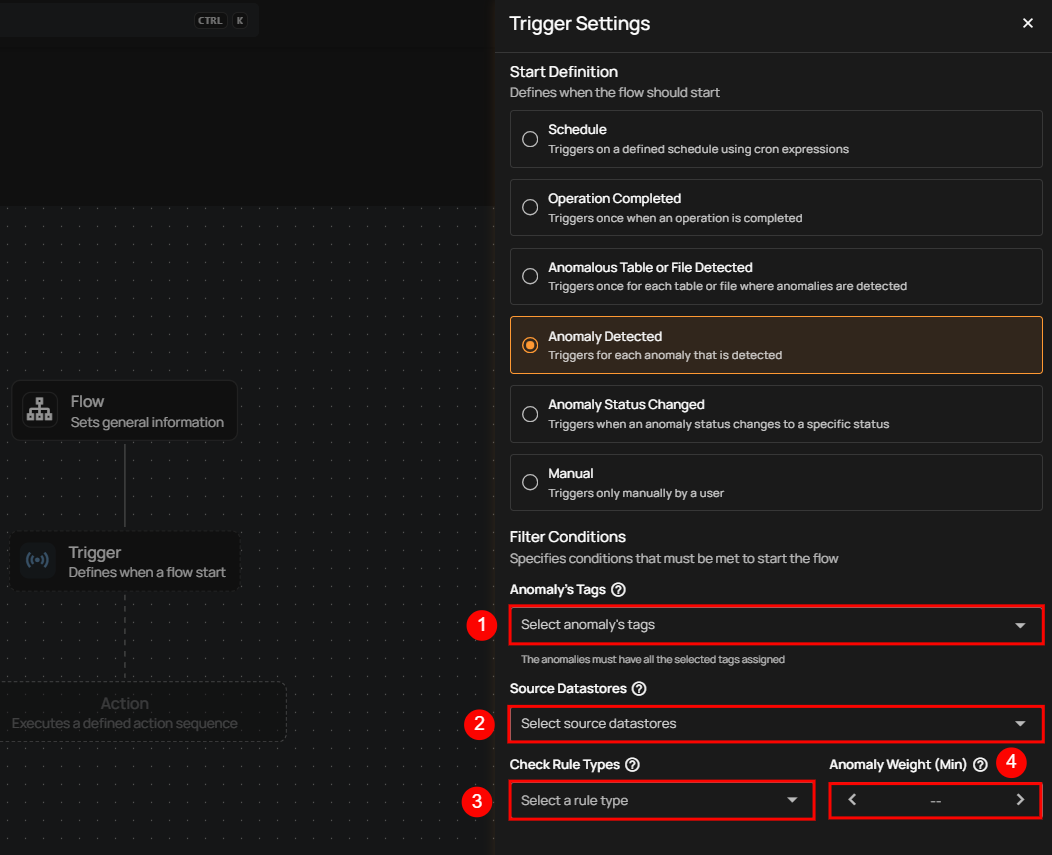The width and height of the screenshot is (1052, 855).
Task: Click the Action placeholder node
Action: click(125, 712)
